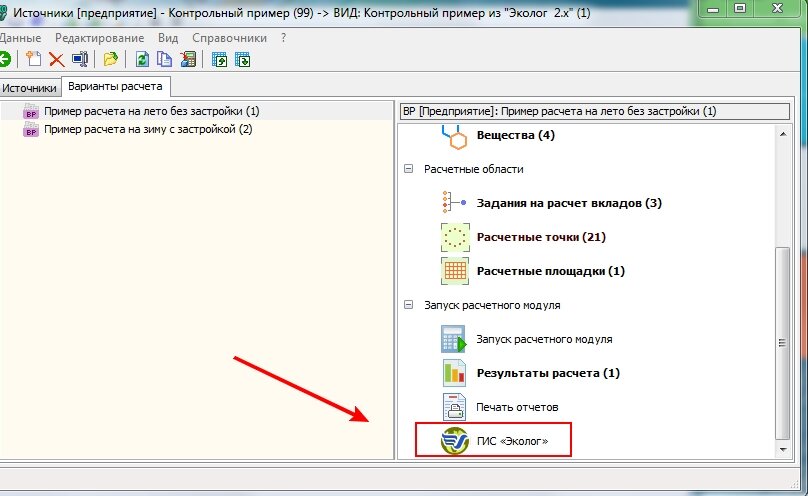Collapse the Расчетные области section
The height and width of the screenshot is (496, 808).
(409, 169)
